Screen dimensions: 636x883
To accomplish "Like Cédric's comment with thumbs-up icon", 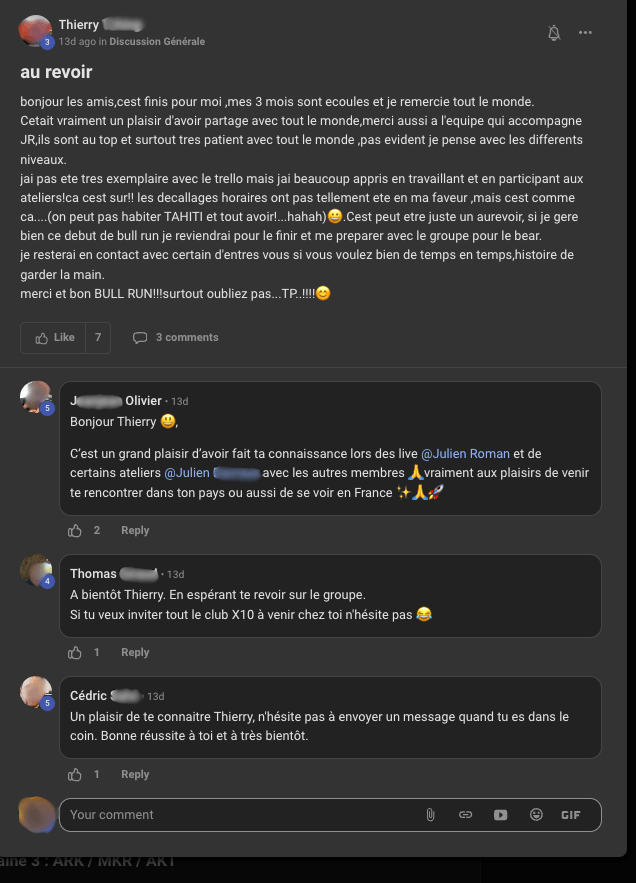I will (75, 775).
